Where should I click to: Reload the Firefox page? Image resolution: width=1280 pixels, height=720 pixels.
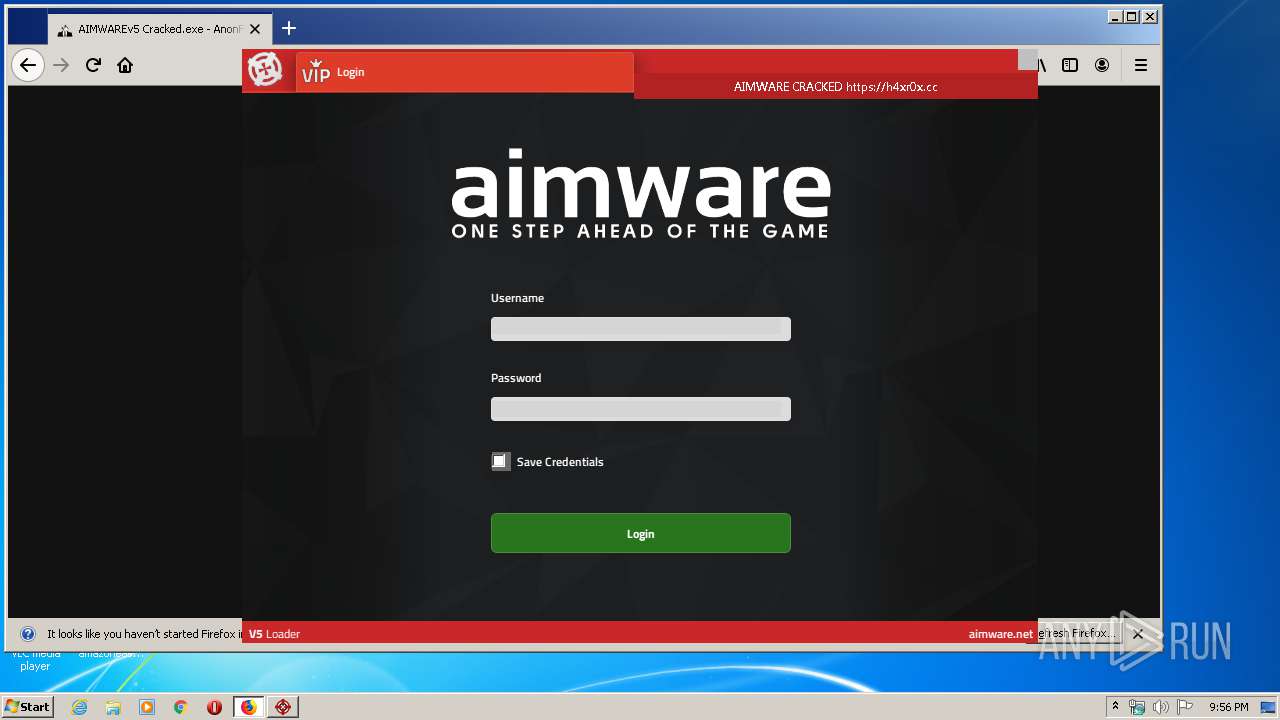tap(93, 65)
